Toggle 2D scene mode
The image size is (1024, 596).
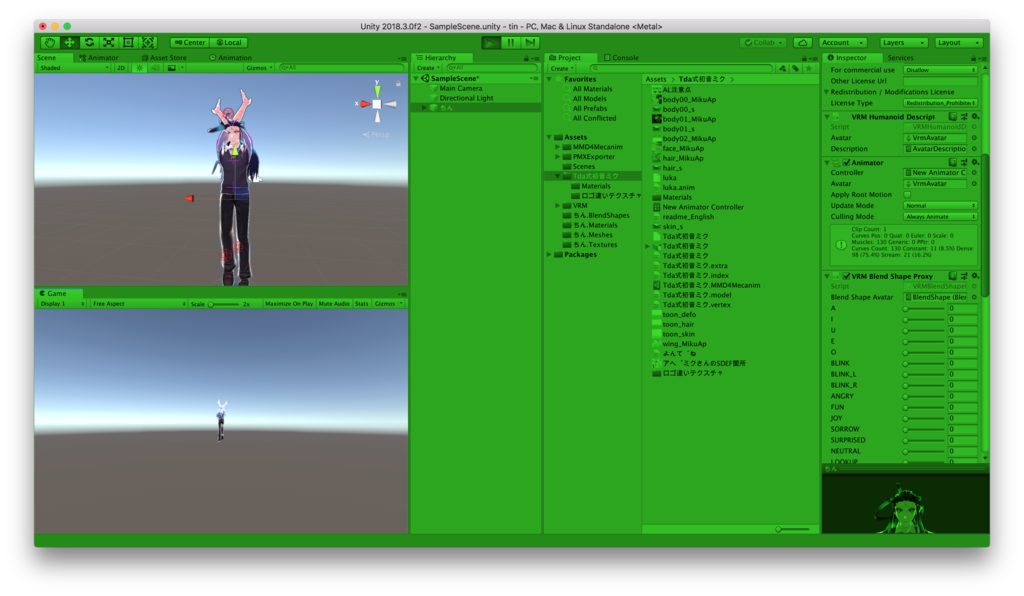click(x=121, y=67)
